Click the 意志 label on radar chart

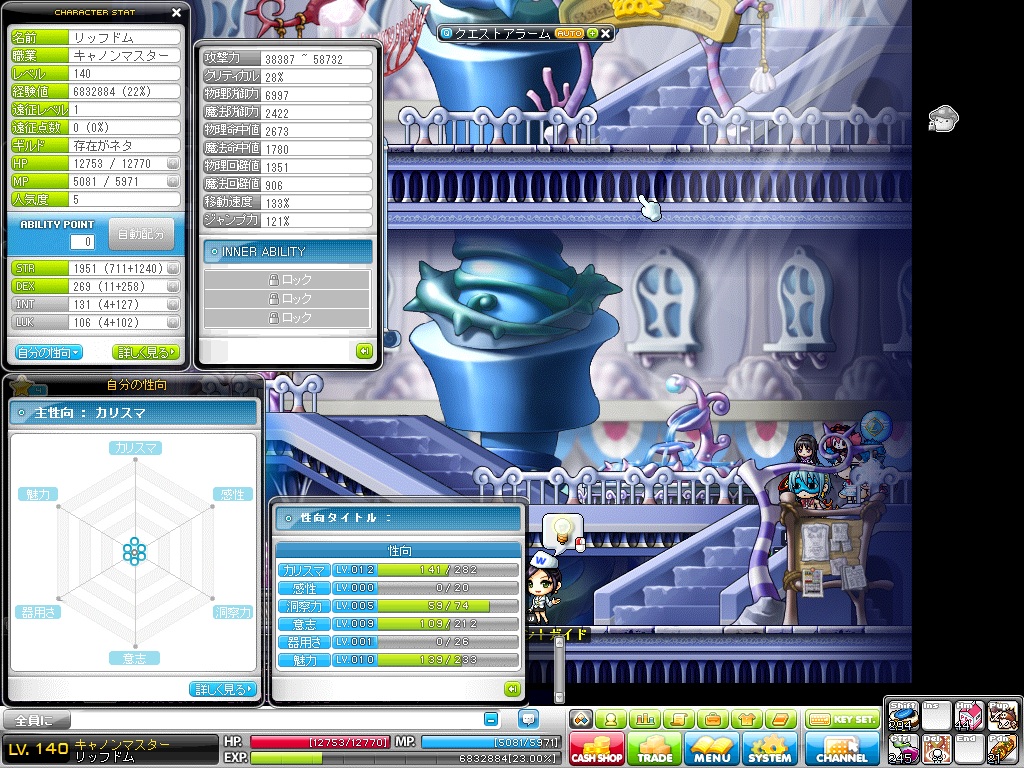(135, 658)
